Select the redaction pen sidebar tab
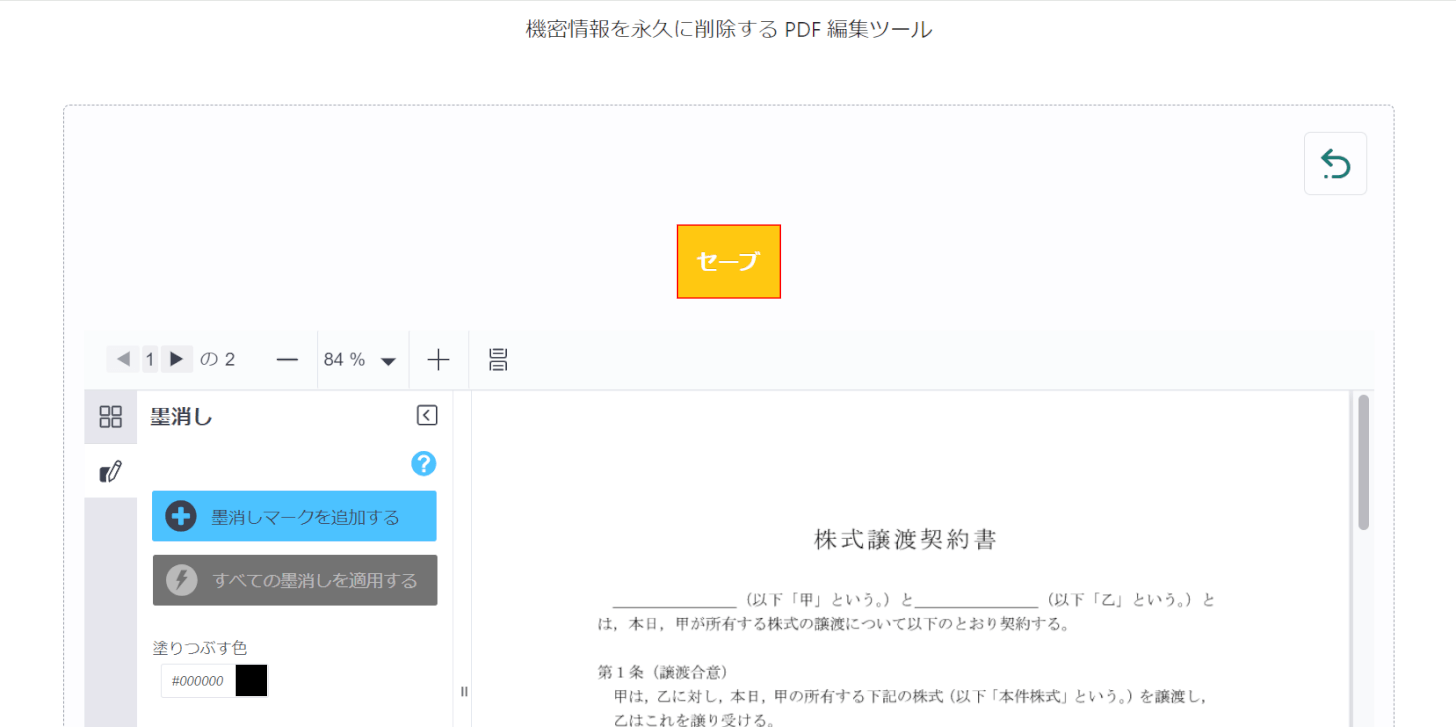 tap(111, 471)
